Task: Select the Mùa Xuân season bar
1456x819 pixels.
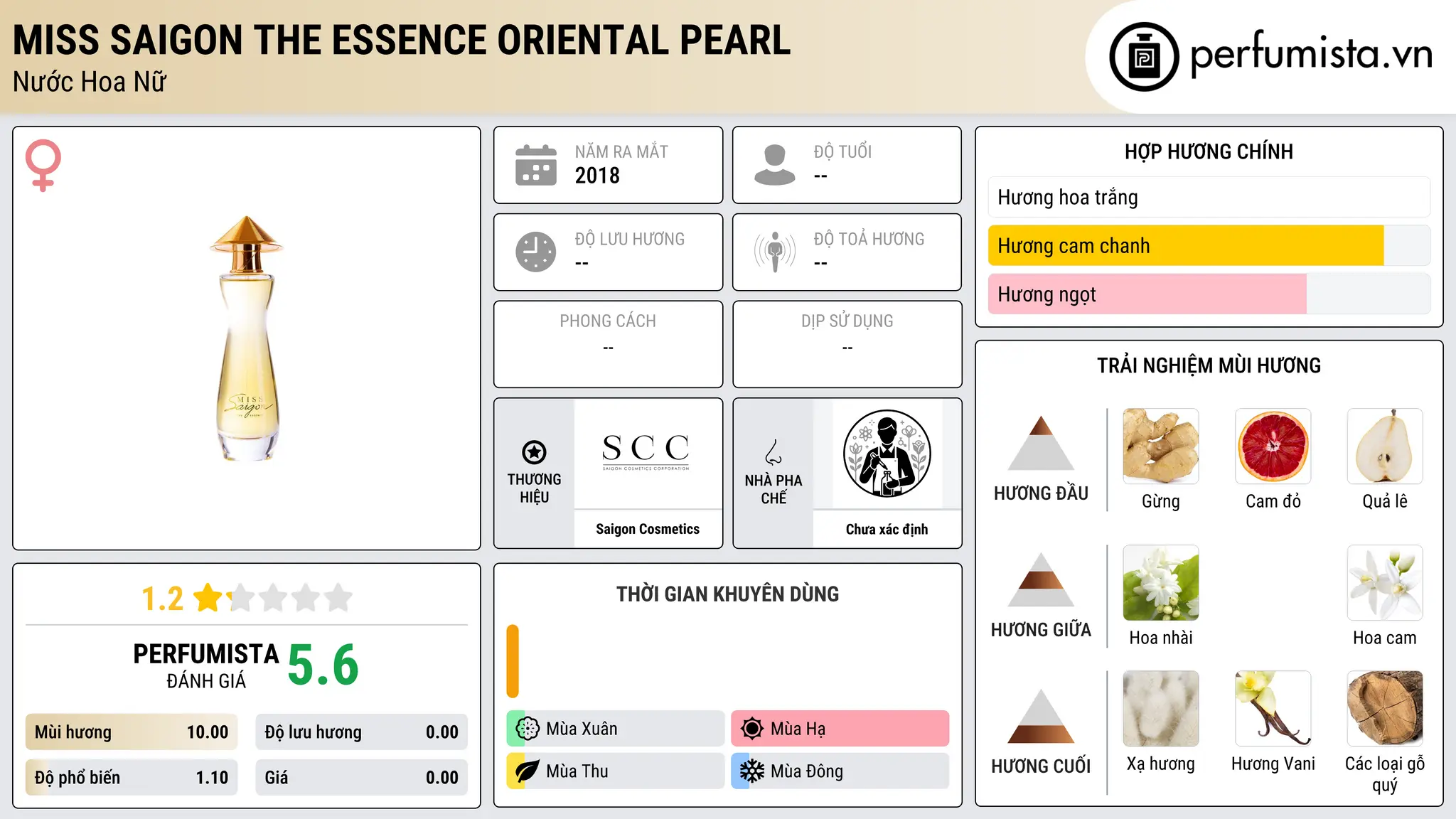Action: coord(616,729)
